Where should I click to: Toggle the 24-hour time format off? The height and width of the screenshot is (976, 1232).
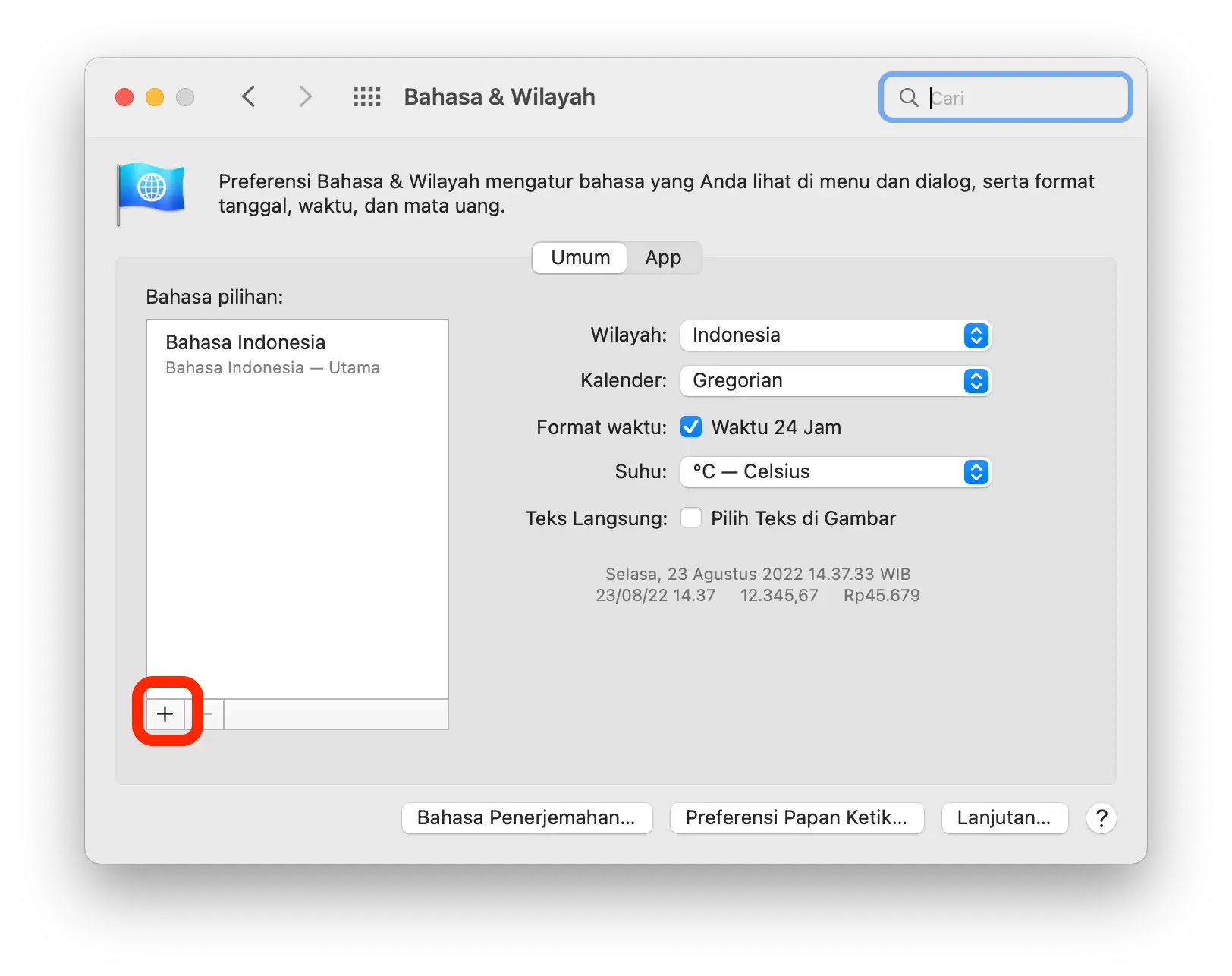pos(690,427)
